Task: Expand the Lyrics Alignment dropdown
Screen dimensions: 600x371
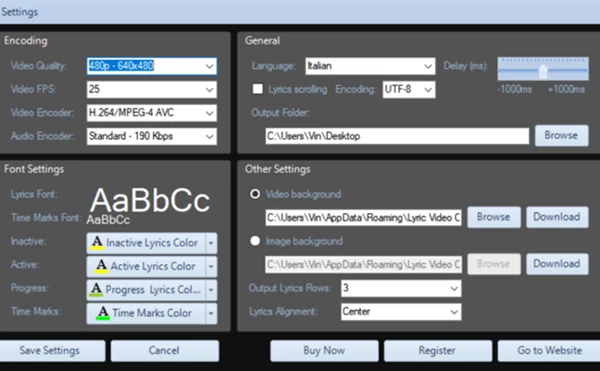Action: point(401,312)
